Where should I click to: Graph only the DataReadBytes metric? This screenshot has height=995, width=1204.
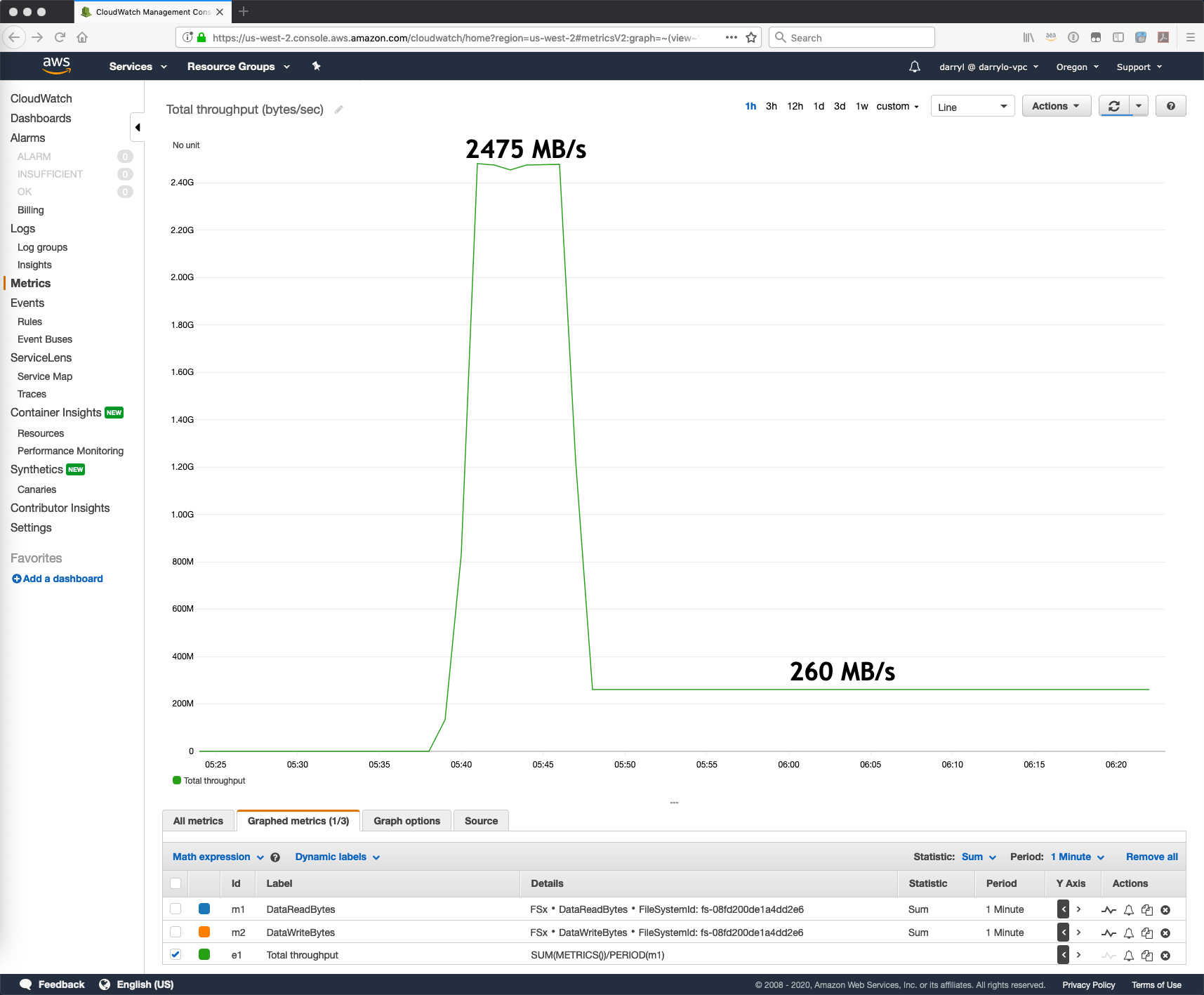[1109, 909]
